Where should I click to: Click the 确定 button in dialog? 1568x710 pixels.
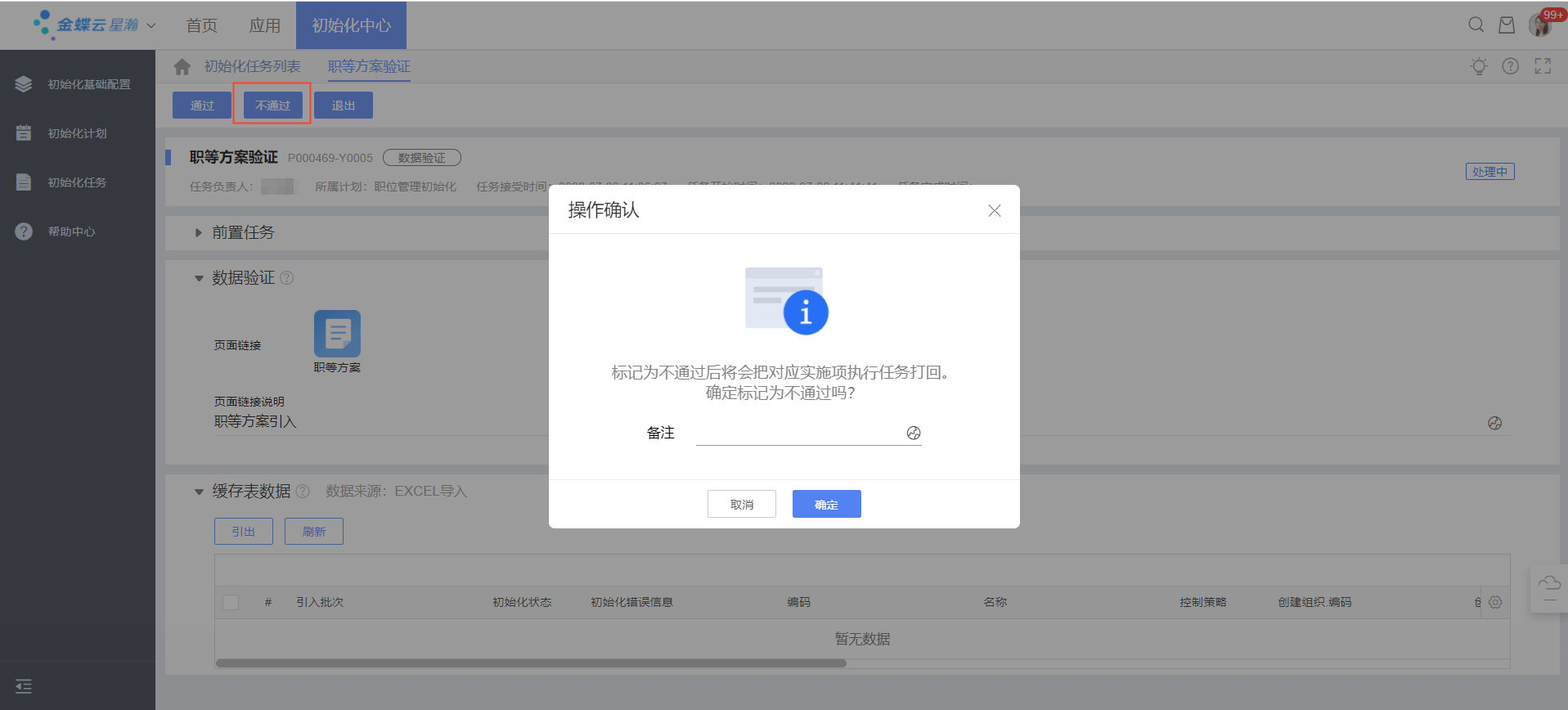click(x=826, y=504)
